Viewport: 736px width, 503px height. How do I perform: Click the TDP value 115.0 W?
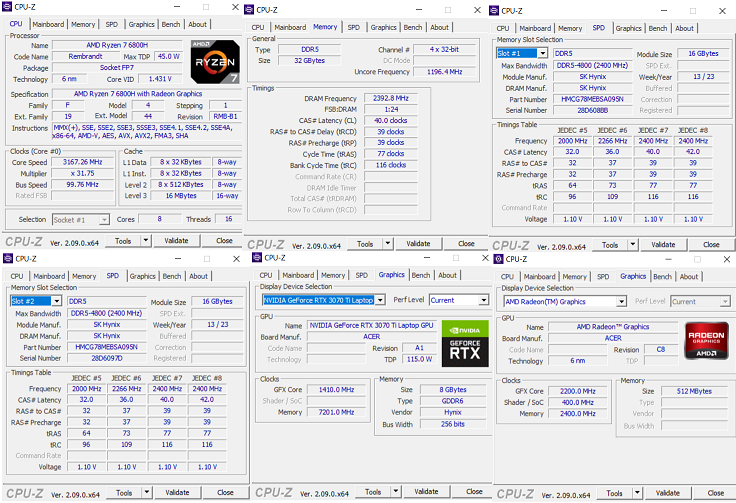[419, 359]
